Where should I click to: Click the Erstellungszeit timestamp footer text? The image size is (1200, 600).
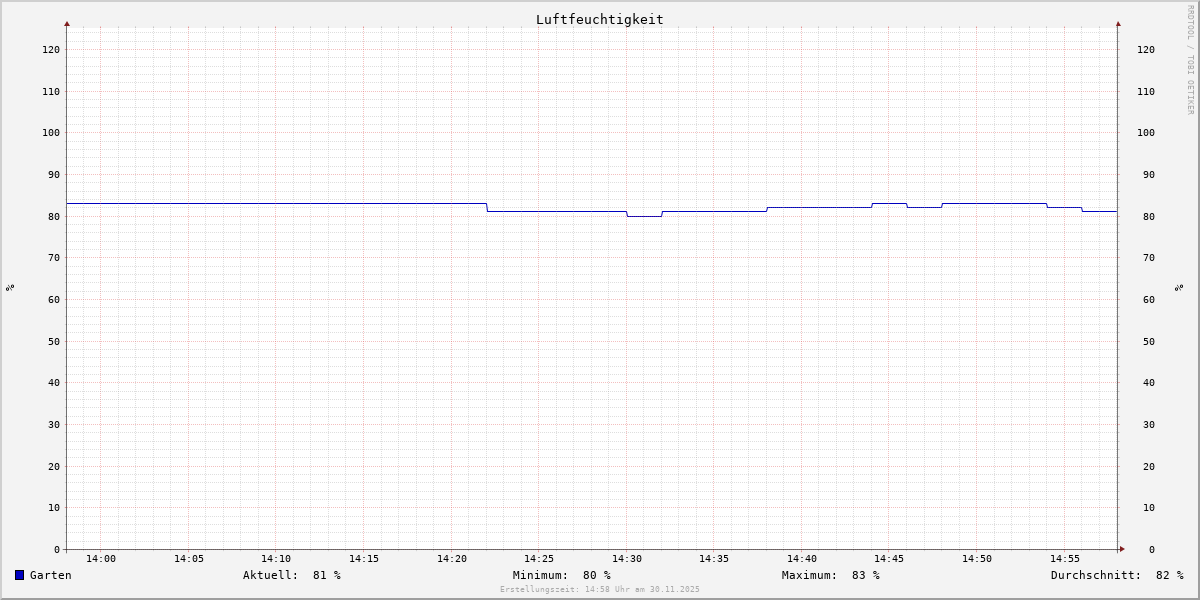point(600,589)
